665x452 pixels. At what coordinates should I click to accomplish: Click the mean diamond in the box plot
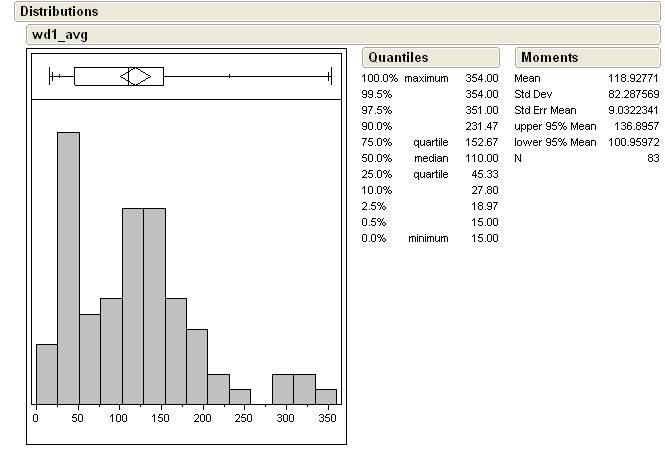[135, 76]
